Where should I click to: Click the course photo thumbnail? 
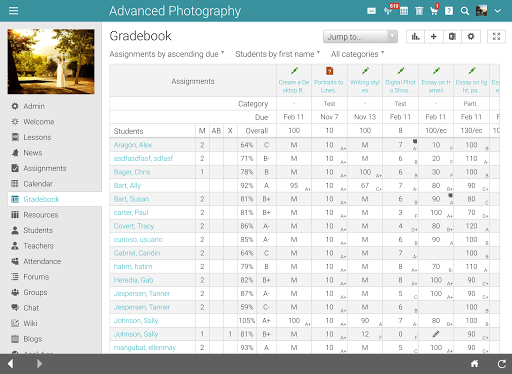pos(51,61)
